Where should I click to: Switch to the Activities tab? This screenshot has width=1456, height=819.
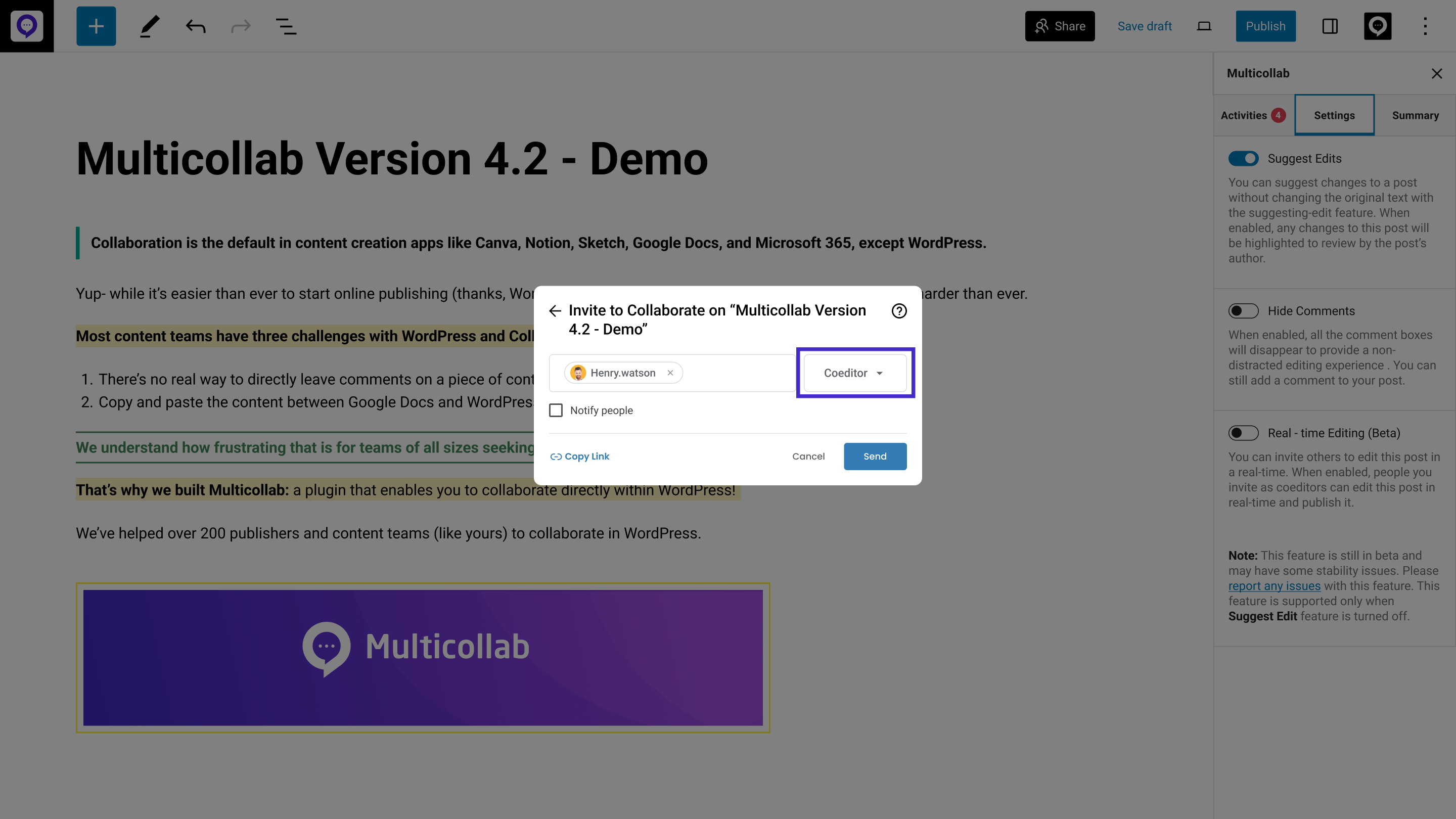[x=1253, y=115]
